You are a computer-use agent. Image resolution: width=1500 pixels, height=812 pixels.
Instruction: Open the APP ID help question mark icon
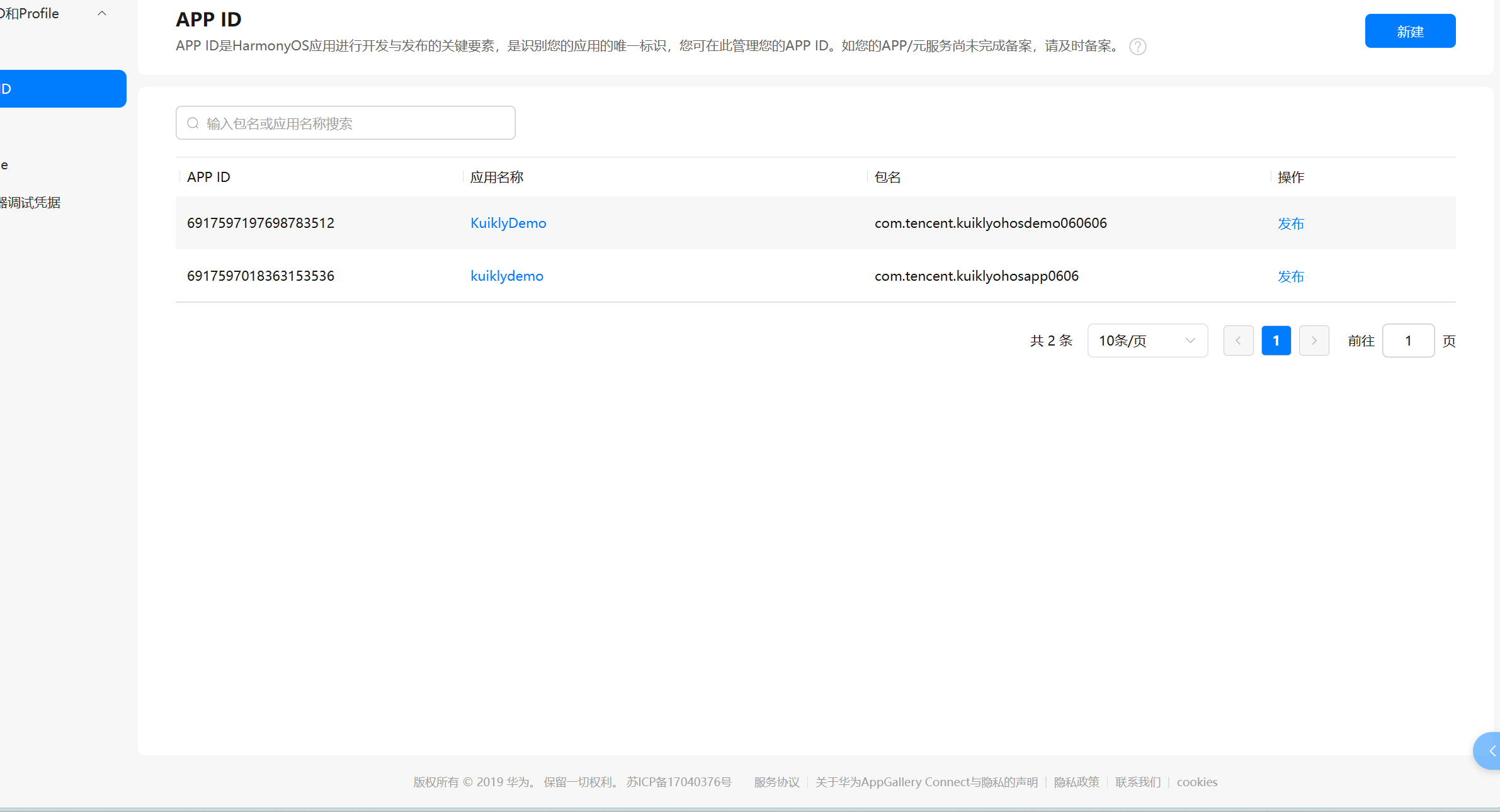[1137, 47]
